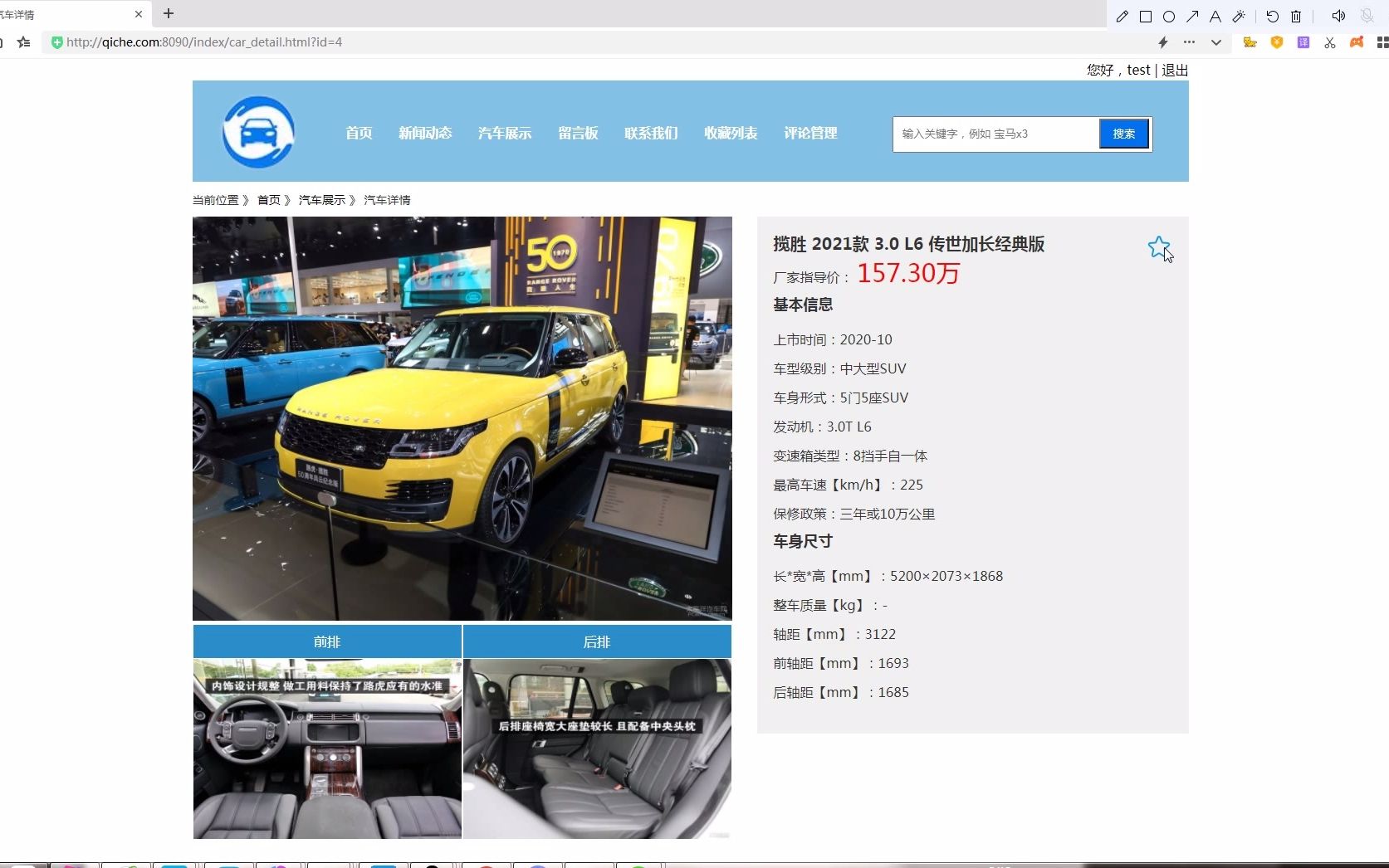Screen dimensions: 1389x868
Task: Open the more options ellipsis menu
Action: [1189, 42]
